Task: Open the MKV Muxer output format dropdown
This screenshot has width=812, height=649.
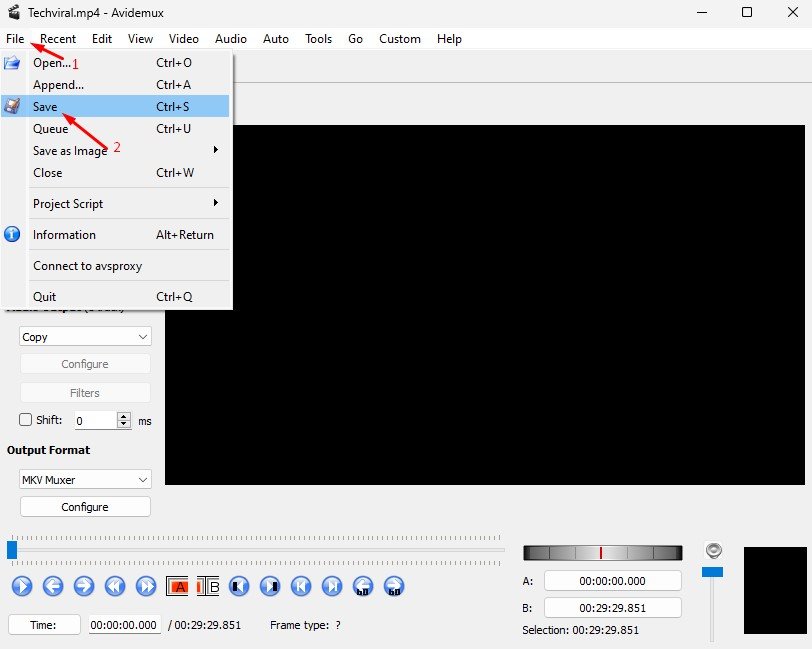Action: (85, 479)
